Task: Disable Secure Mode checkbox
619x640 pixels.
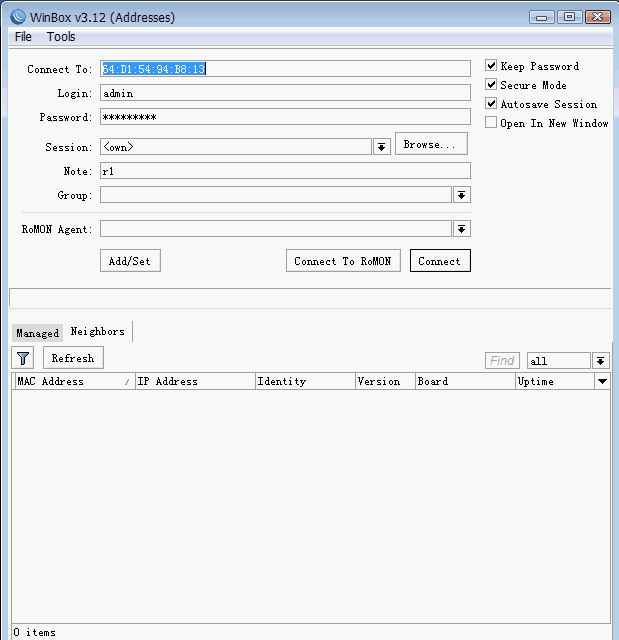Action: click(x=491, y=85)
